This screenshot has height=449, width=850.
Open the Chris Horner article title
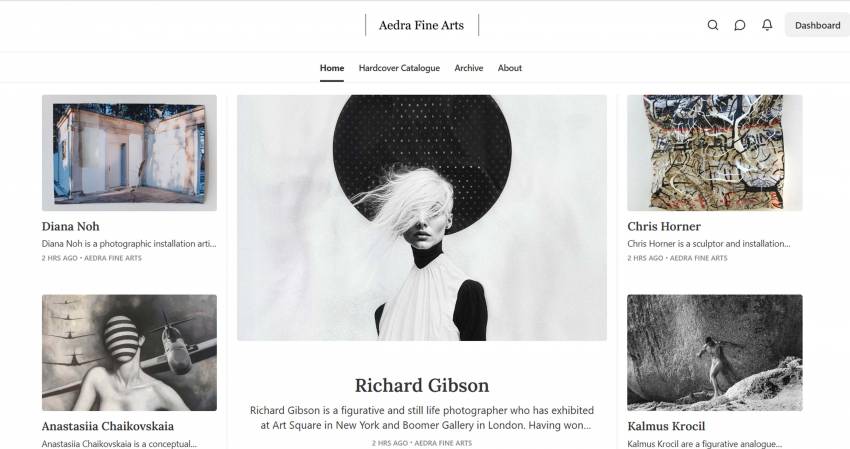(664, 226)
